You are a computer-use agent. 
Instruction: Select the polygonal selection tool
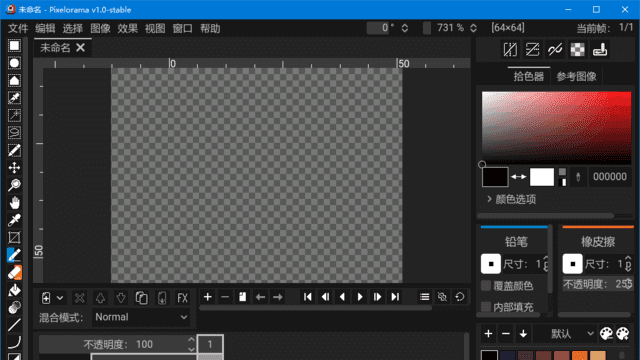click(14, 80)
